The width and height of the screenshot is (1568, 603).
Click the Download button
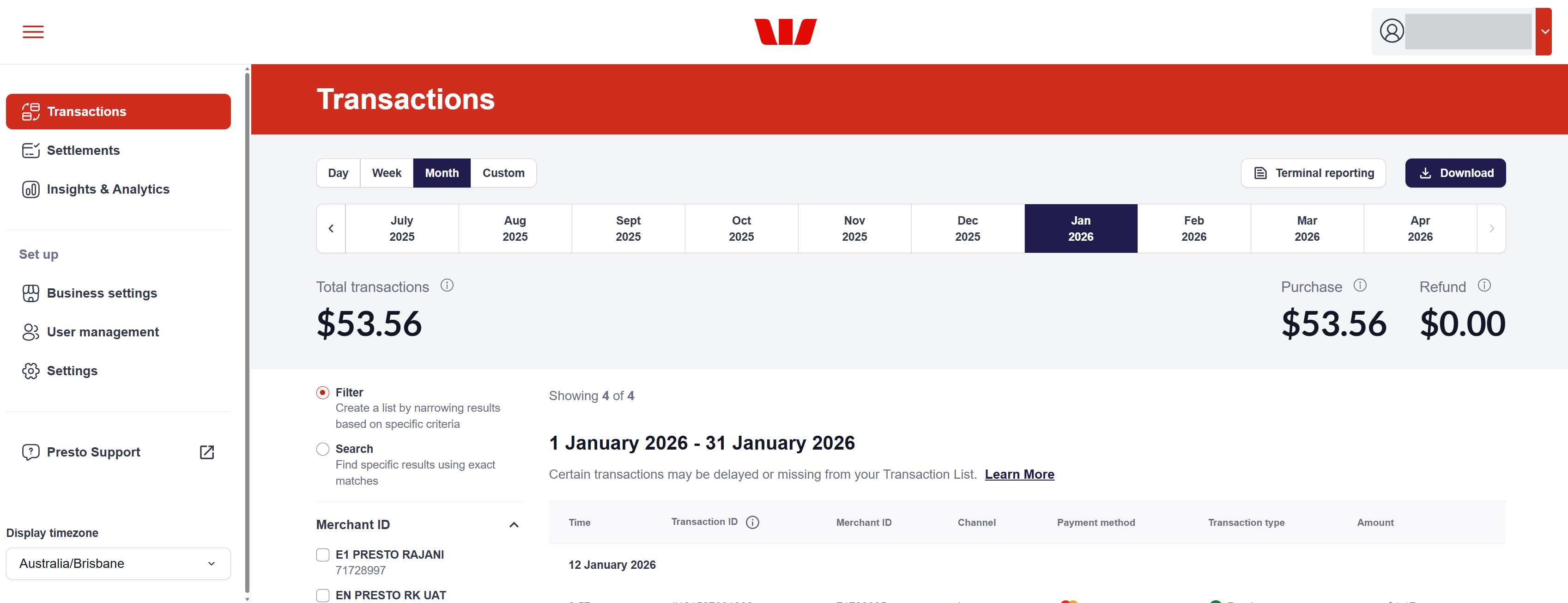tap(1455, 173)
